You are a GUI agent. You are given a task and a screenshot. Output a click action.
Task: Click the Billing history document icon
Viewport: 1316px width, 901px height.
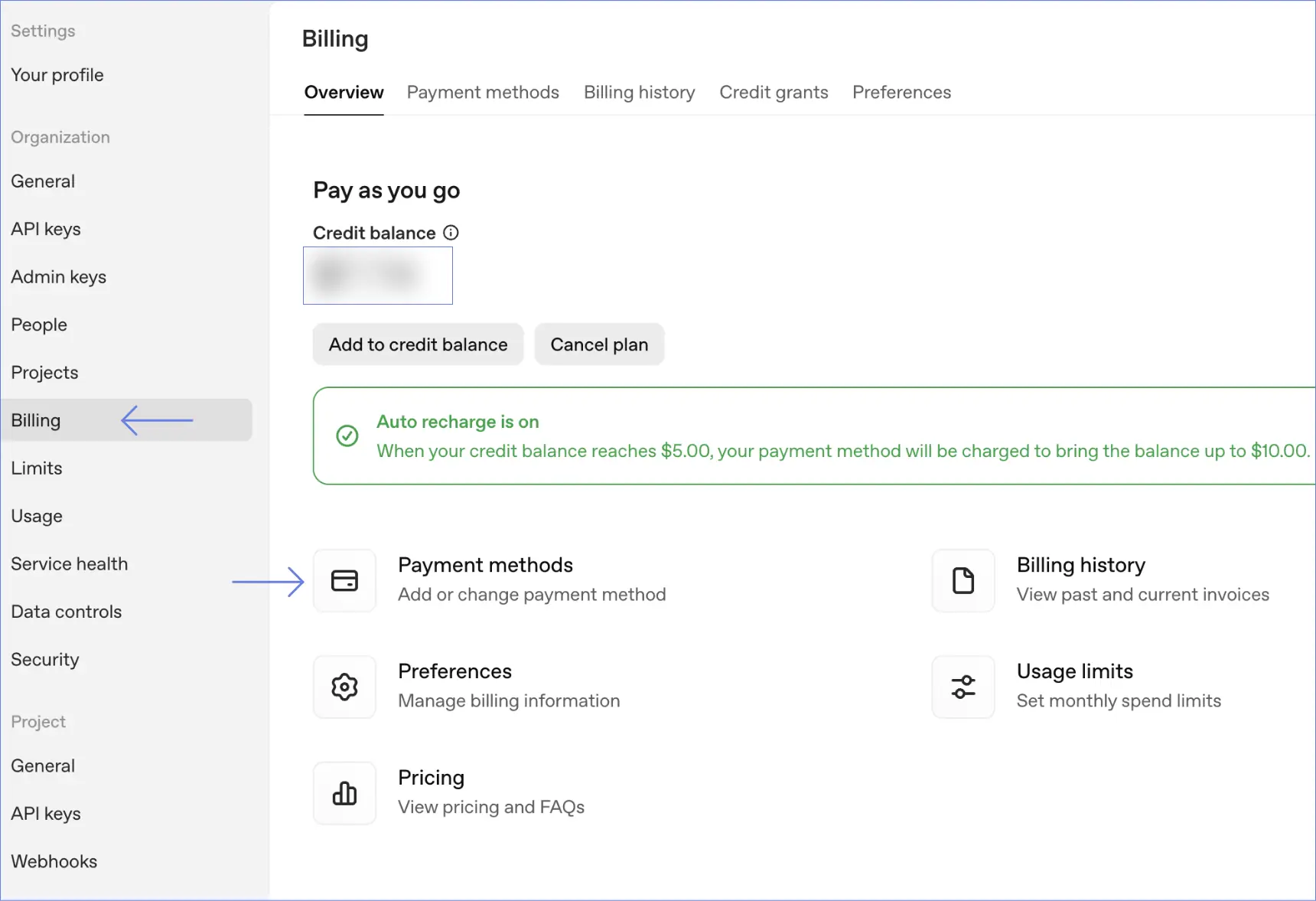coord(963,581)
